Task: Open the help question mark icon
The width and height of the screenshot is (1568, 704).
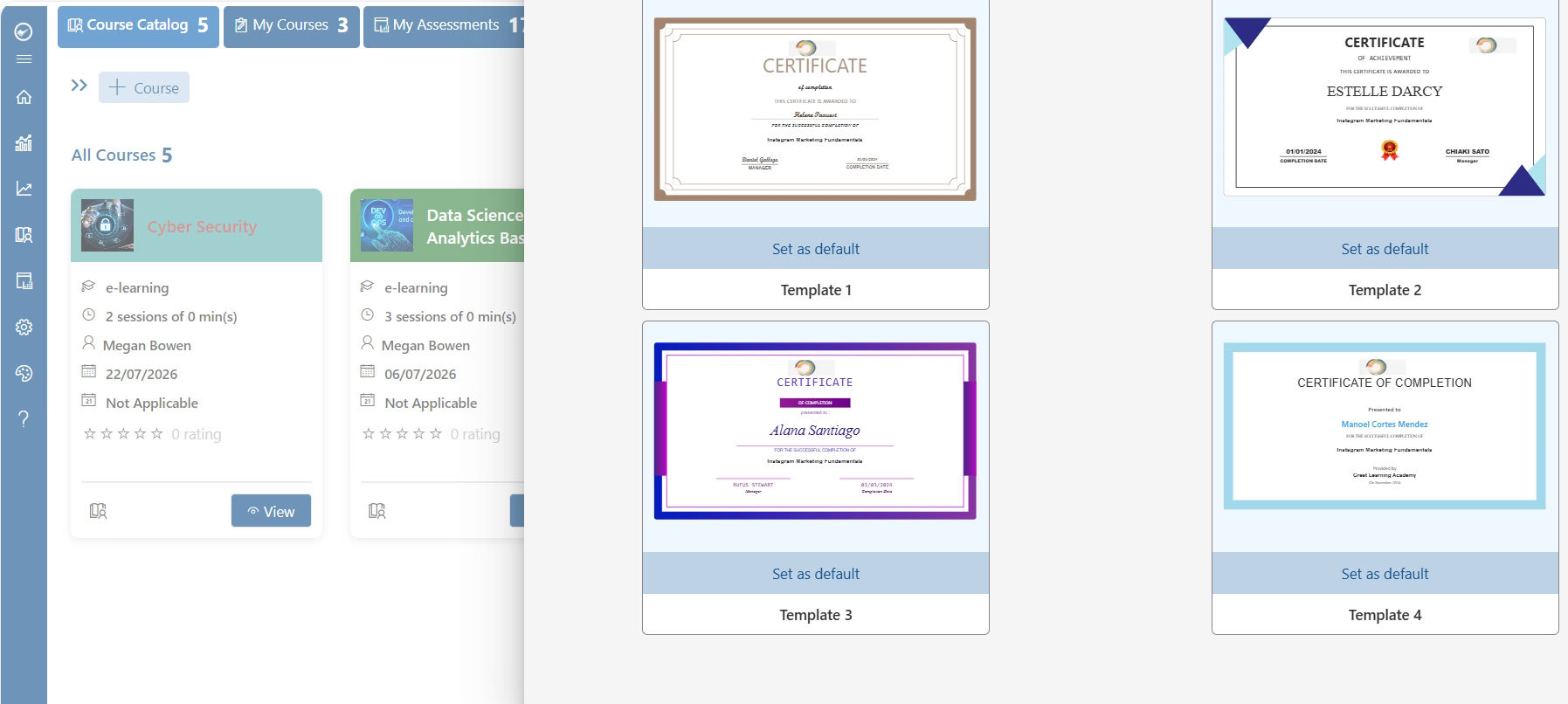Action: tap(24, 418)
